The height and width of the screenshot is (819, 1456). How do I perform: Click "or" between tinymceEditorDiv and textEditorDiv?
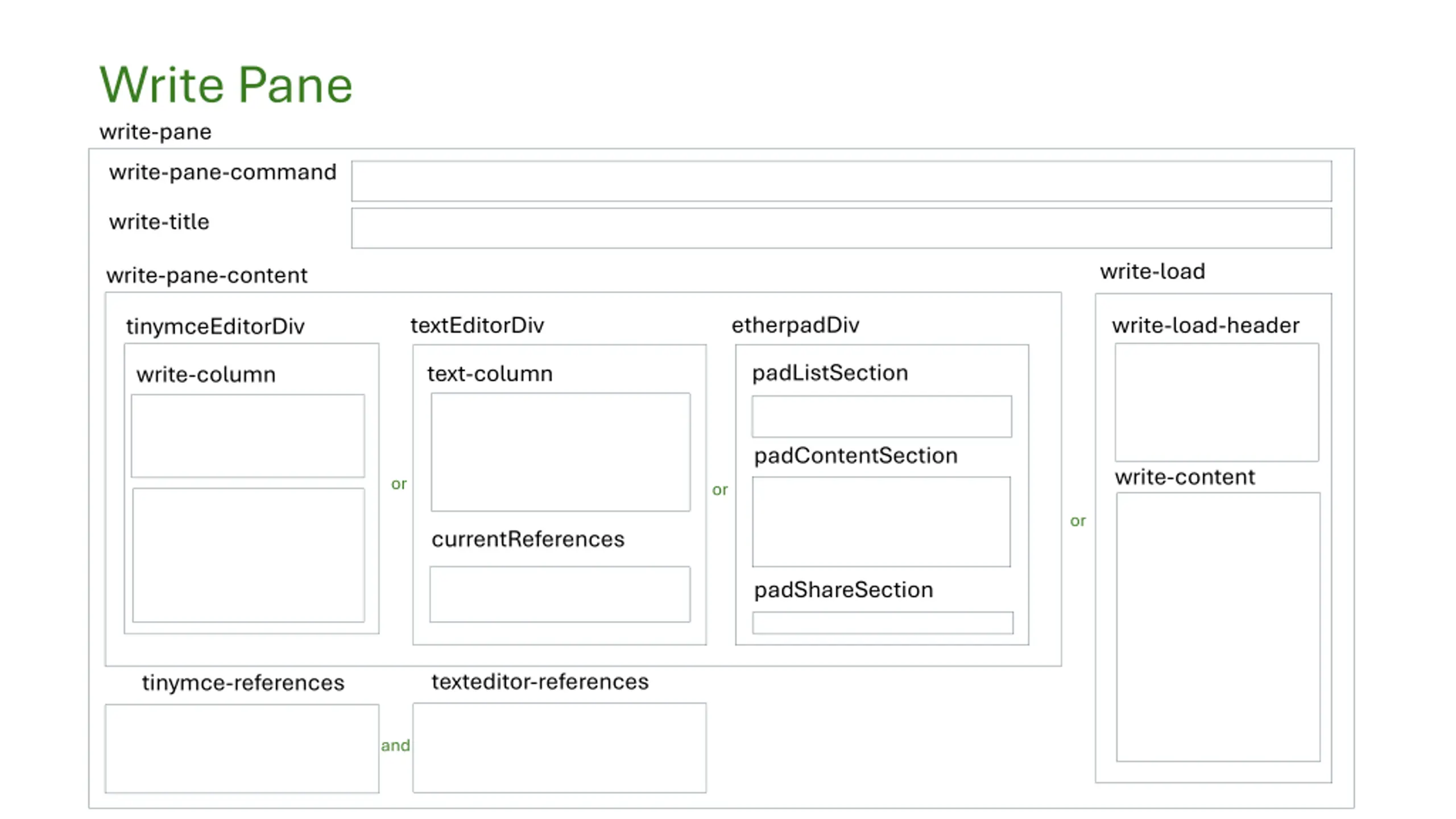(399, 485)
